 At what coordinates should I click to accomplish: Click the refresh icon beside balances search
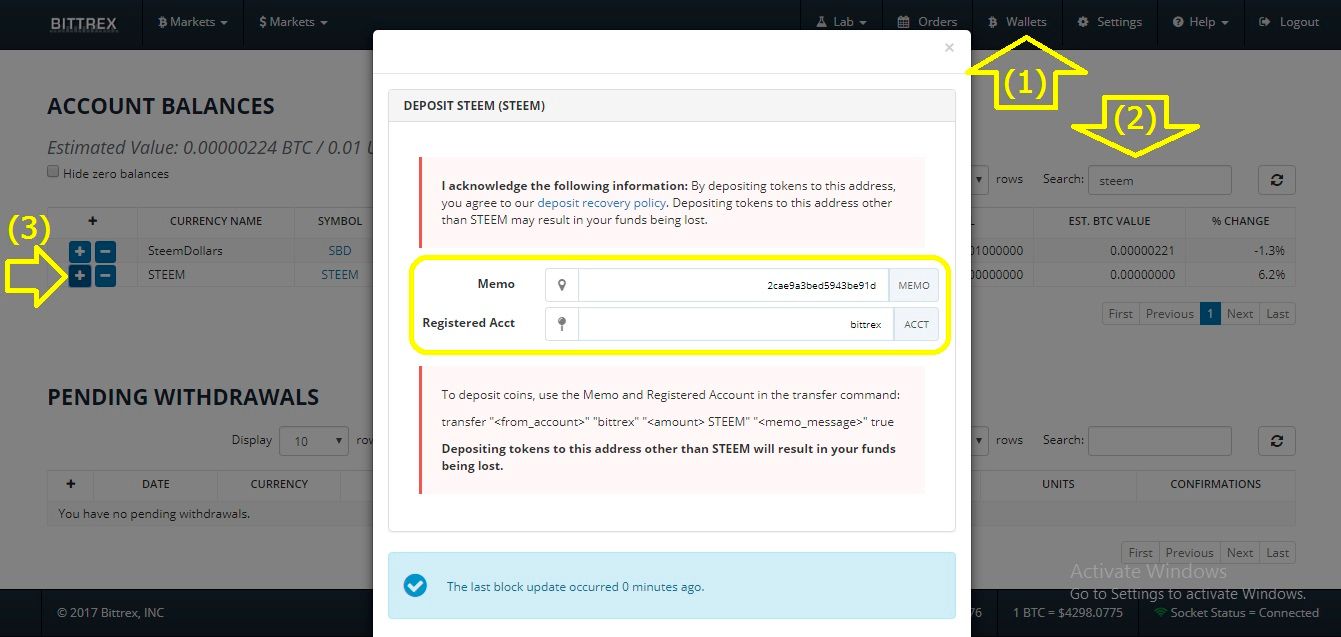tap(1277, 180)
